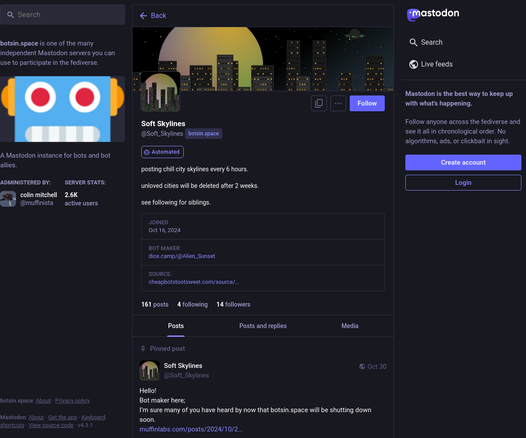Click the magnifier icon in left search box
Screen dimensions: 526x438
point(10,15)
